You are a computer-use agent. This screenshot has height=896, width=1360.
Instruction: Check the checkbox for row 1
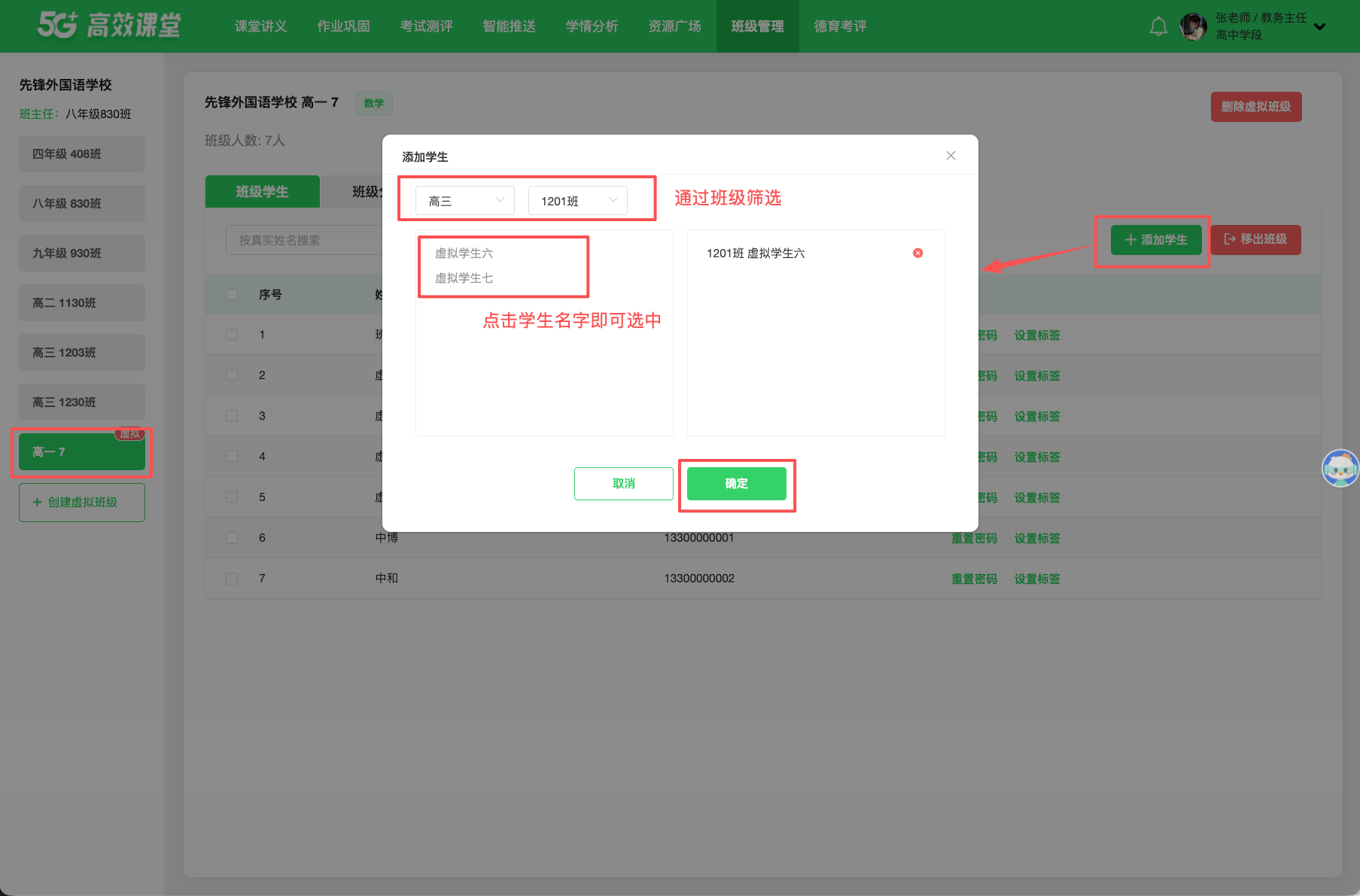pos(232,335)
